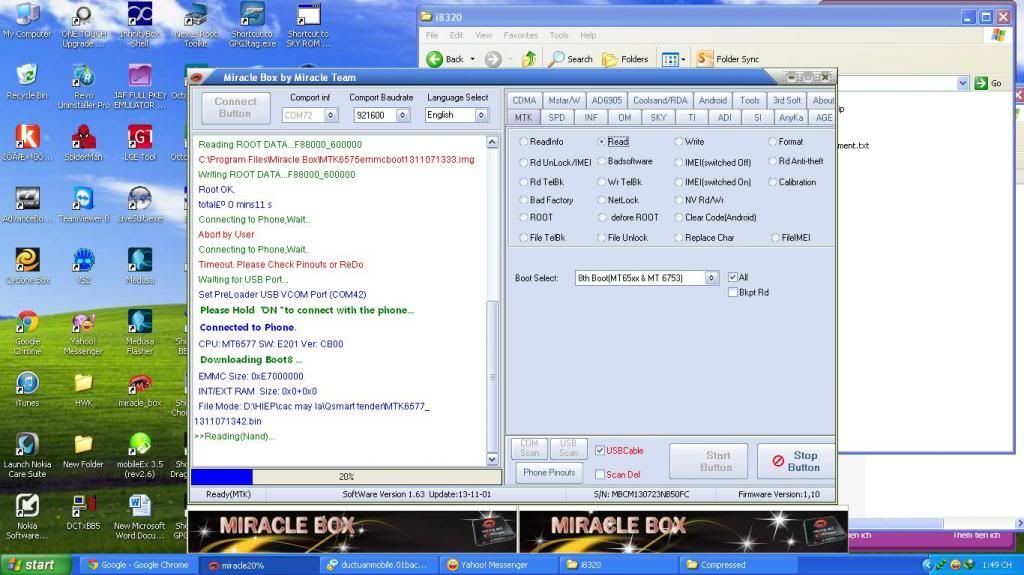Screen dimensions: 1024x575
Task: Click Go button in i8320 window
Action: [x=988, y=83]
